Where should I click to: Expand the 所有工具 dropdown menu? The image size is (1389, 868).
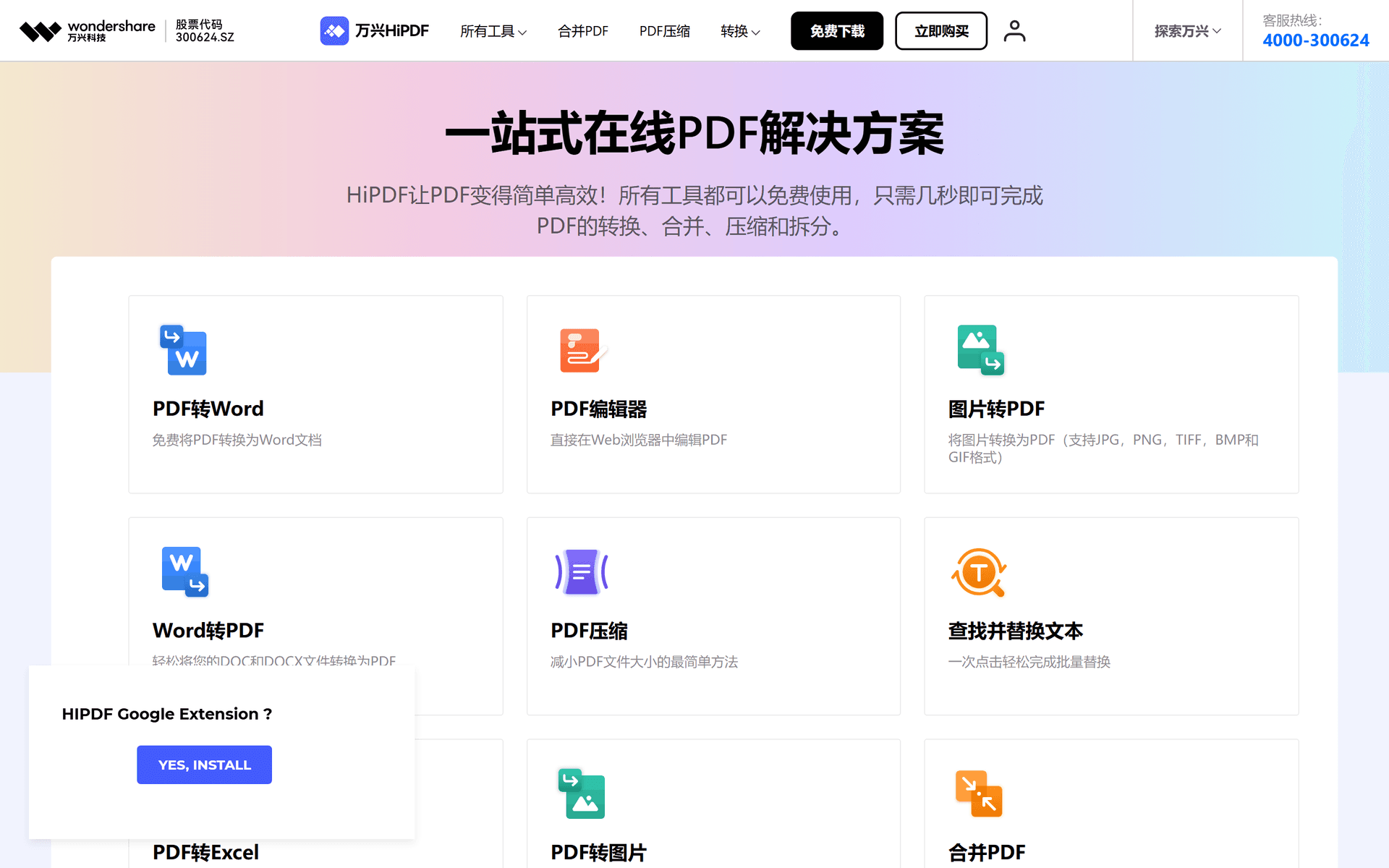point(493,31)
